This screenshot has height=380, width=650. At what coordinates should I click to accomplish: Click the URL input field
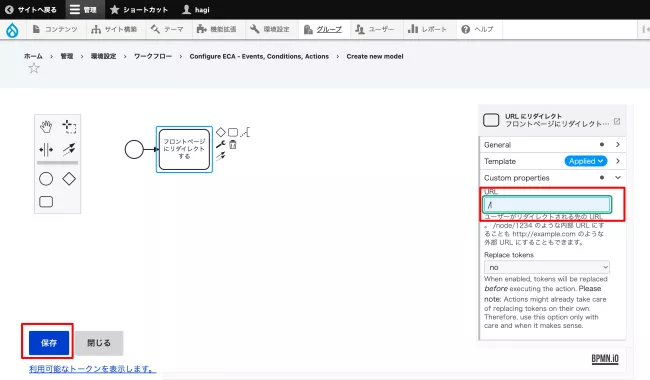coord(547,205)
